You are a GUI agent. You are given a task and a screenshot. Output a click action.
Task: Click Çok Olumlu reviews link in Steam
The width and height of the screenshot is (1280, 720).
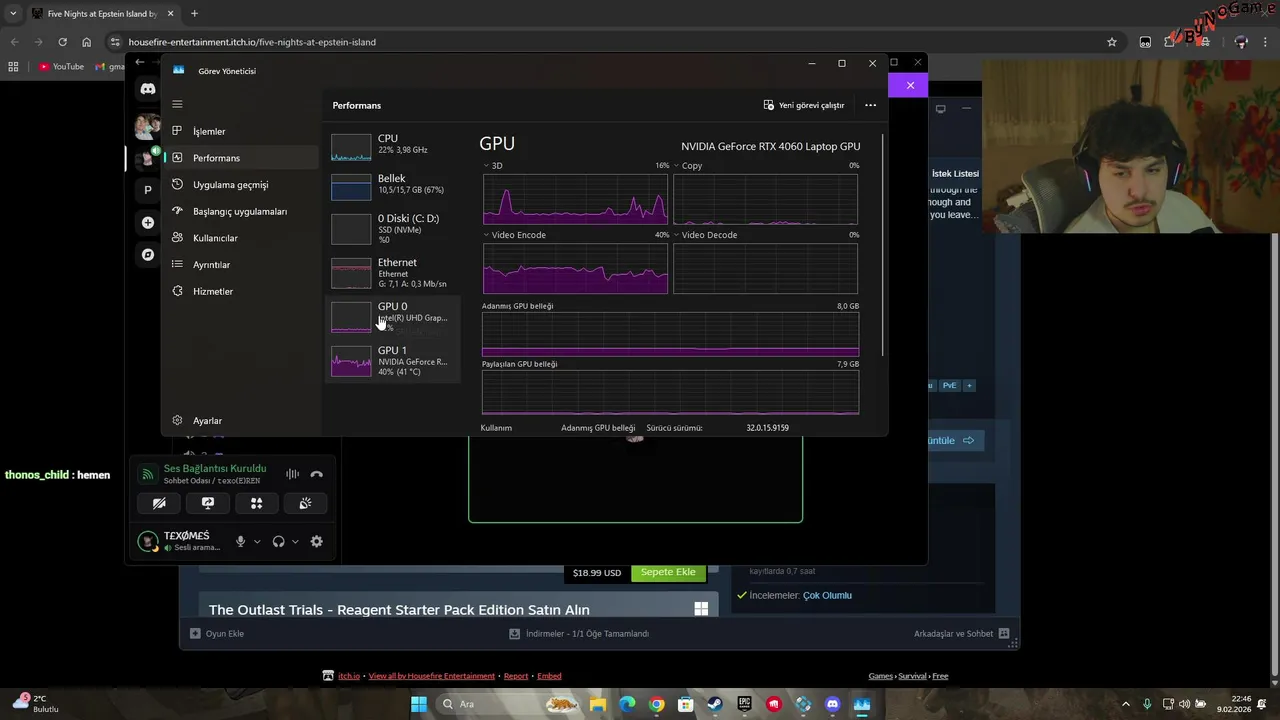click(827, 595)
